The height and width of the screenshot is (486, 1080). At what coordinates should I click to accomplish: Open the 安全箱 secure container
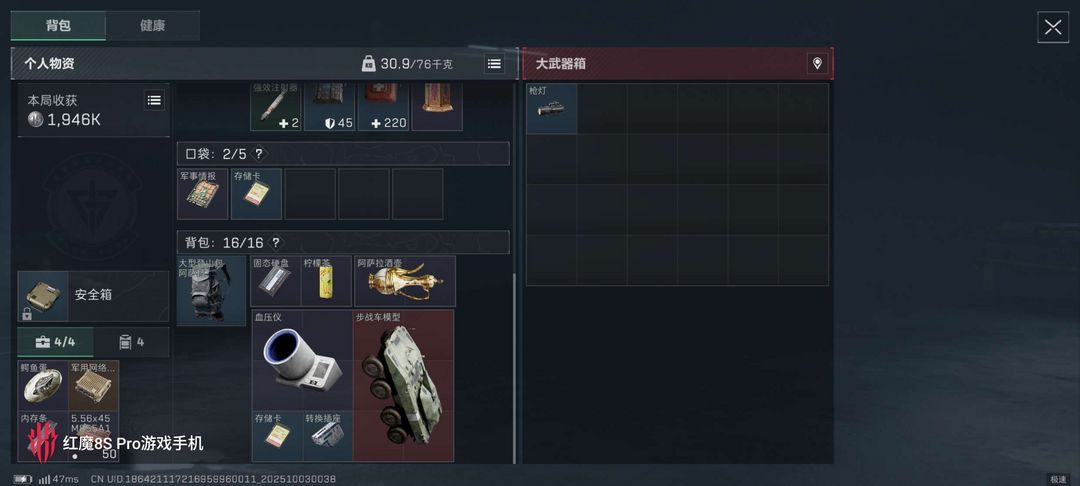click(x=93, y=296)
